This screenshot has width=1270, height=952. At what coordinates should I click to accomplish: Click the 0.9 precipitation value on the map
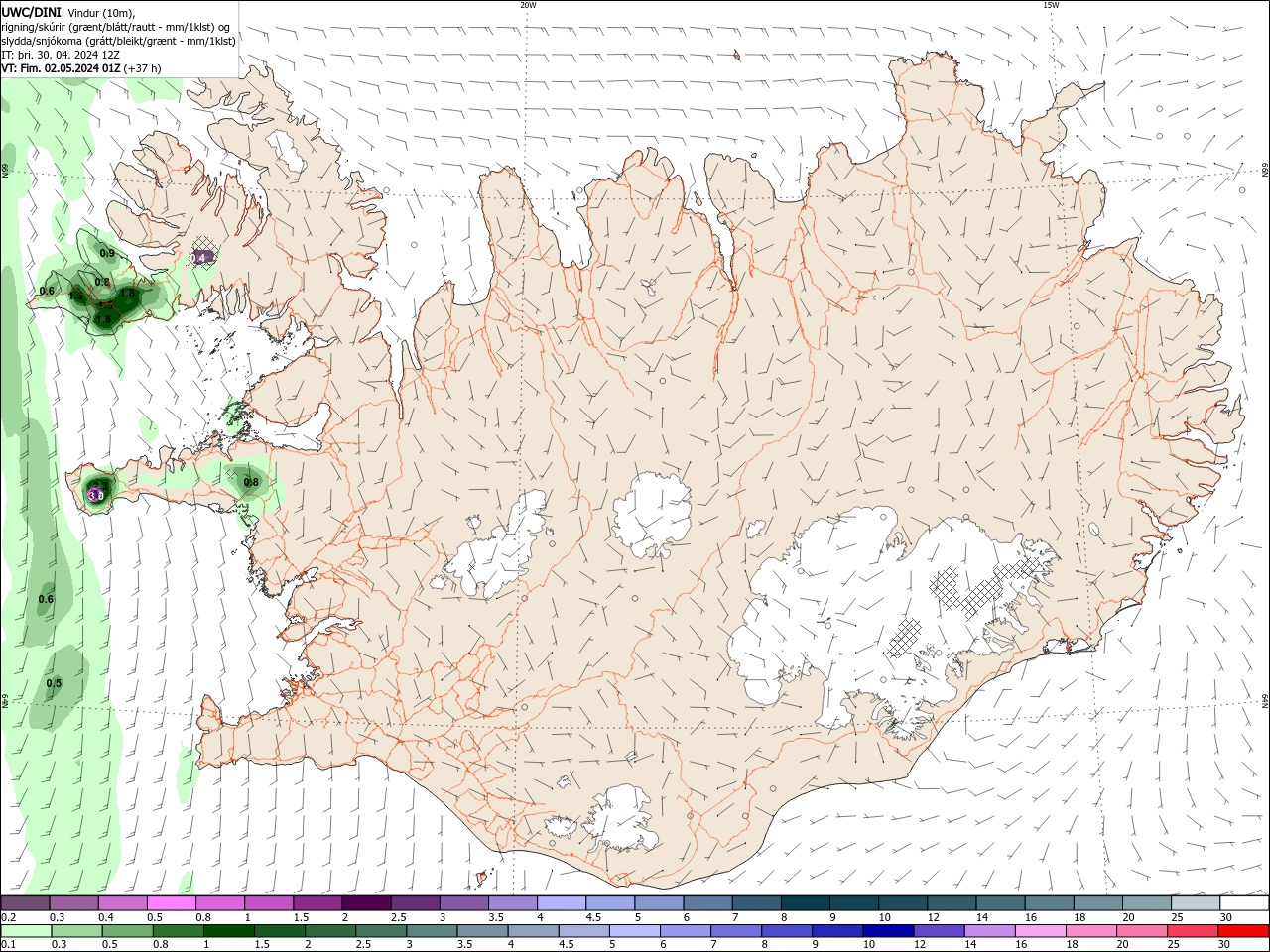point(107,254)
